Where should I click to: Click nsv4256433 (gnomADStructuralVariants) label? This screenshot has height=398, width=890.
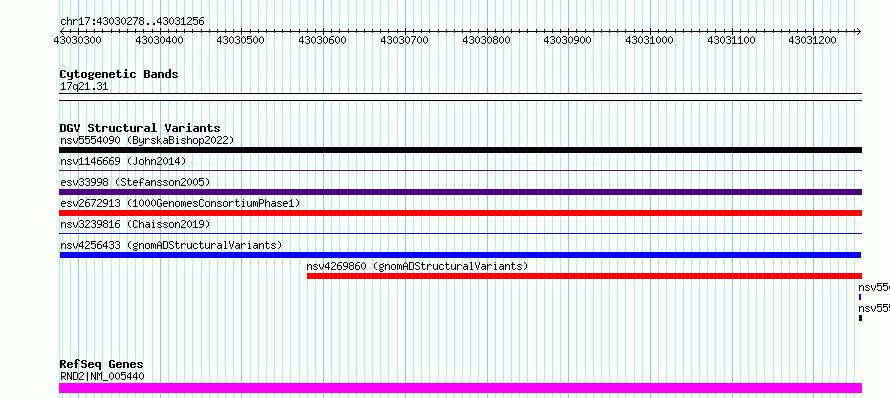pos(171,245)
